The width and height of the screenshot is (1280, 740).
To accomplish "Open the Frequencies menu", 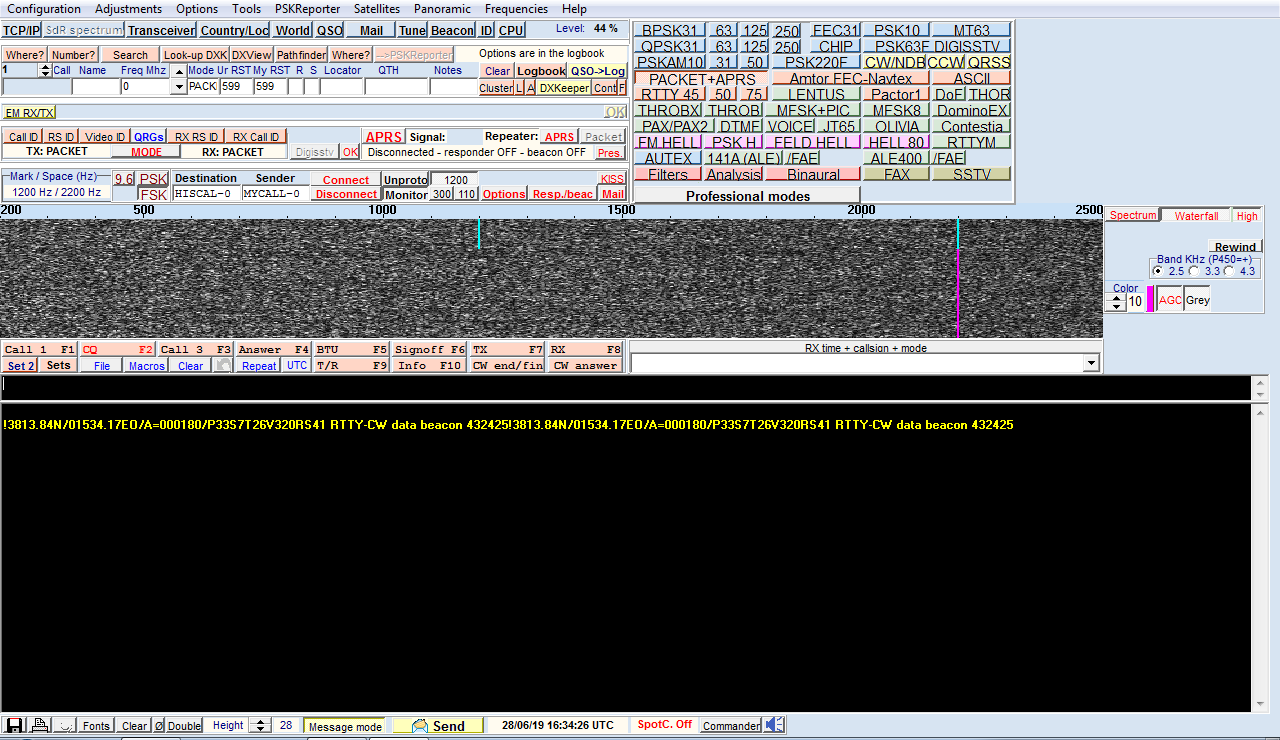I will 516,9.
